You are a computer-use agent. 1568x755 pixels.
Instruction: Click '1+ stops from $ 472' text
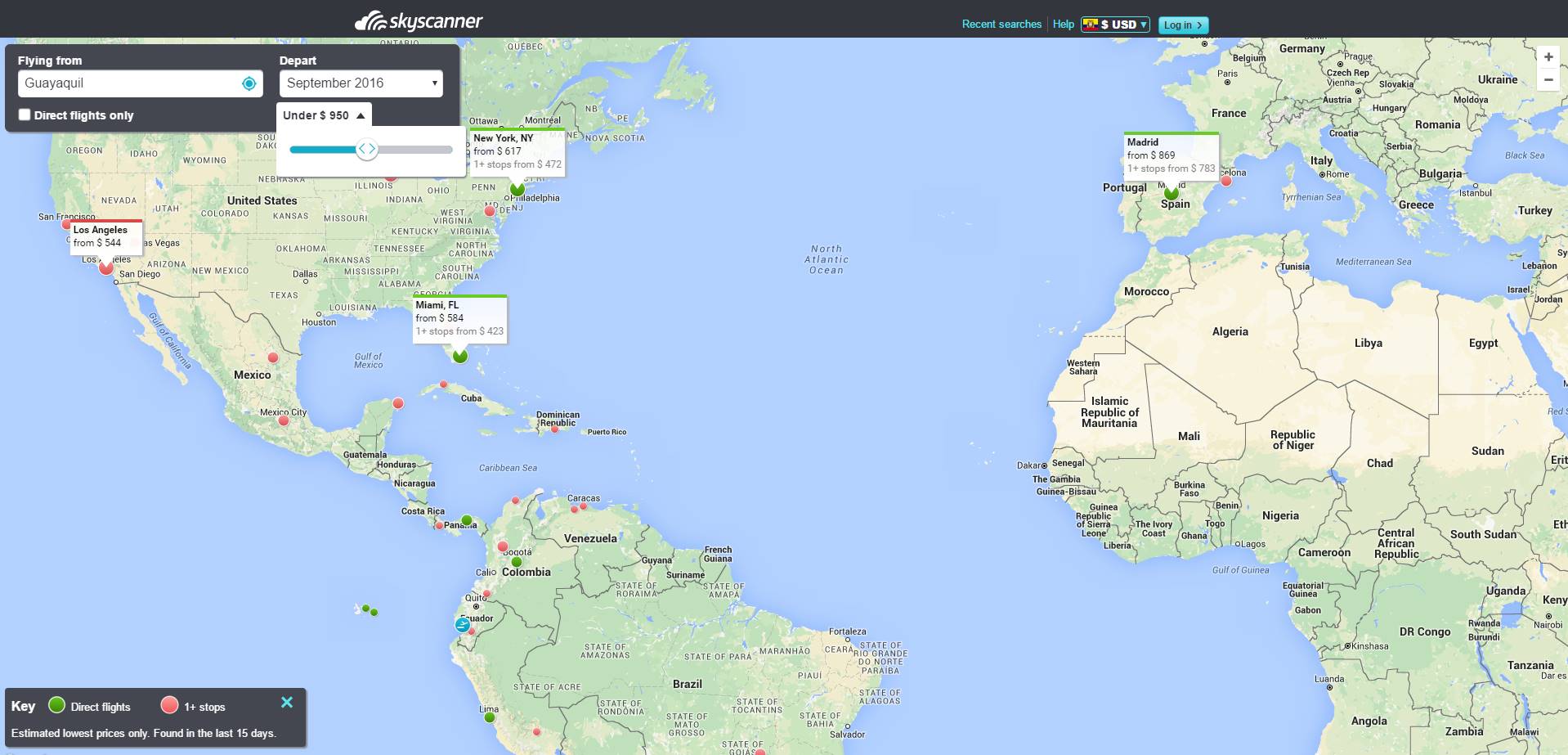click(x=517, y=164)
